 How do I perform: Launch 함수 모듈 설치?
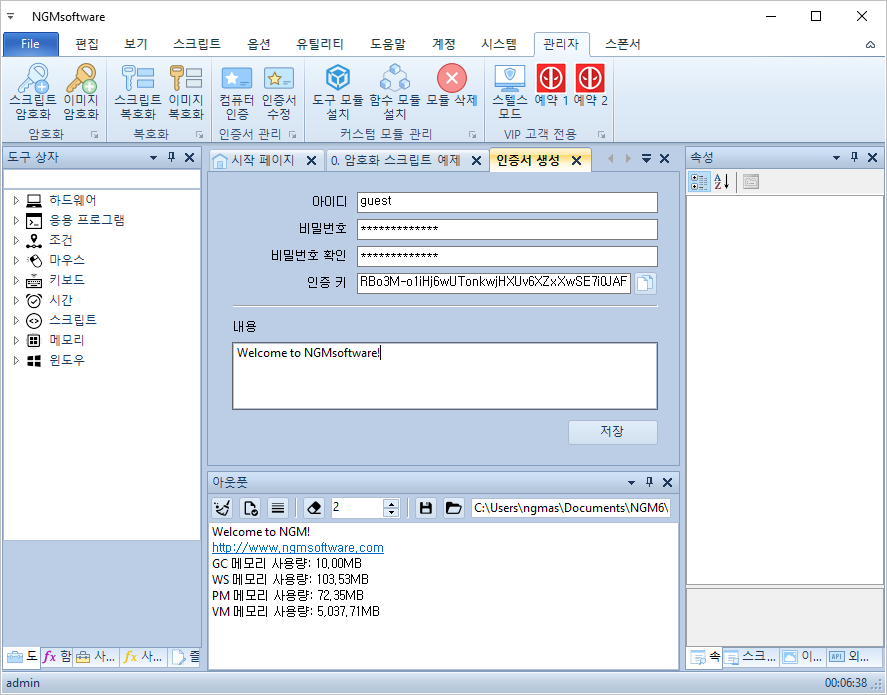(x=395, y=92)
